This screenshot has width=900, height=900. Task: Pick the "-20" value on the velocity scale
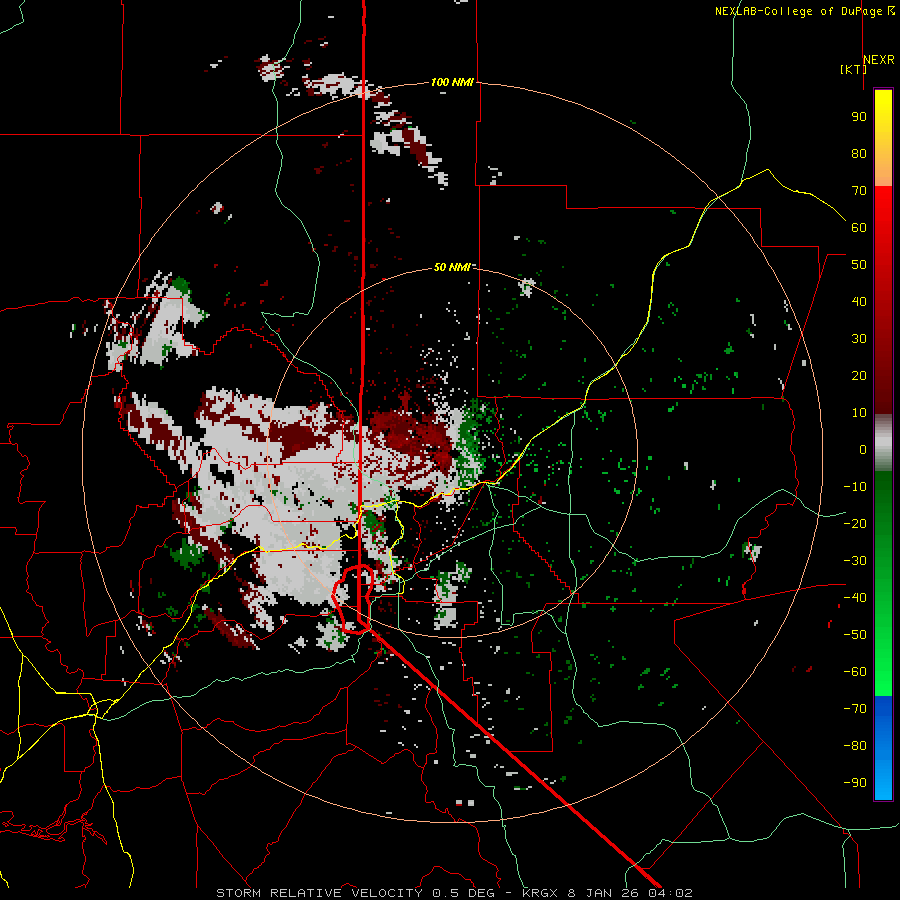(855, 524)
